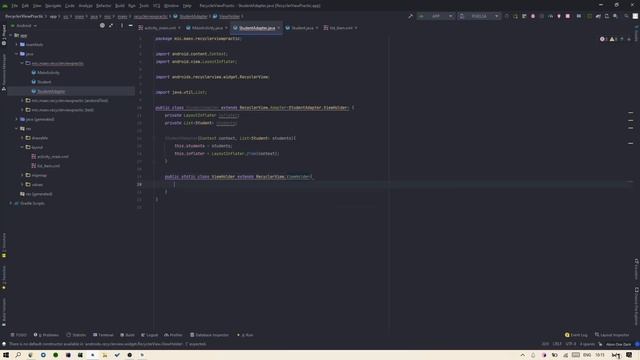Select MainActivity in the project tree
640x360 pixels.
[48, 73]
